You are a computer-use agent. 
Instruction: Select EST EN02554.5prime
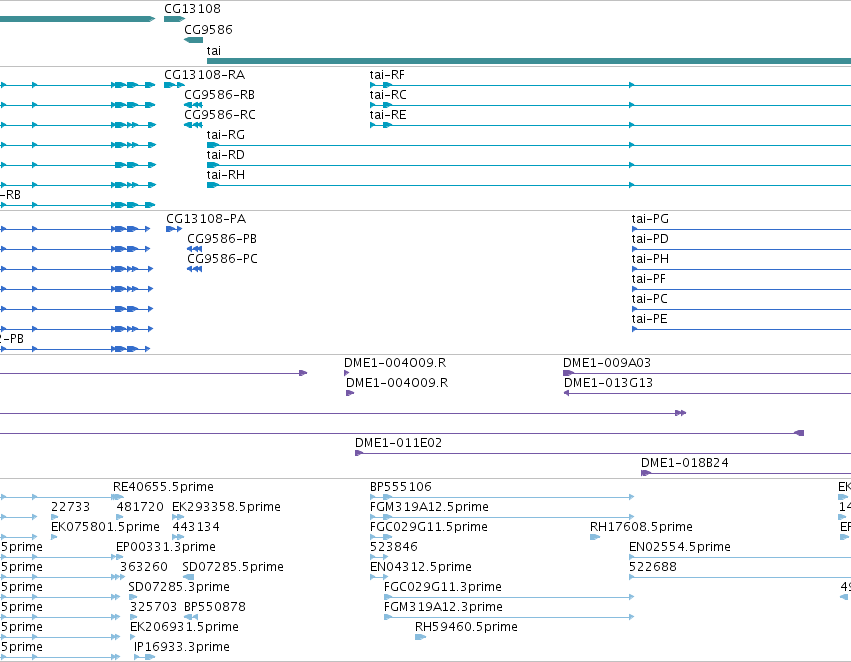click(679, 547)
